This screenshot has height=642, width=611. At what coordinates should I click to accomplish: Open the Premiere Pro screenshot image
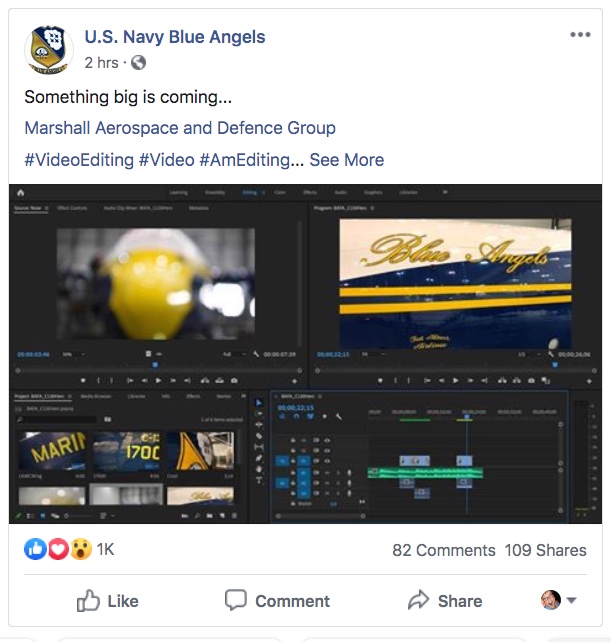tap(305, 353)
